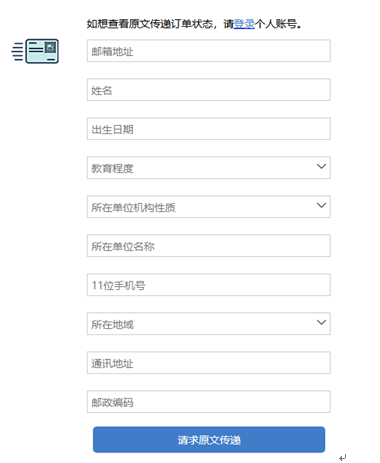Click the 邮箱地址 email input field
The width and height of the screenshot is (380, 463).
[x=209, y=51]
